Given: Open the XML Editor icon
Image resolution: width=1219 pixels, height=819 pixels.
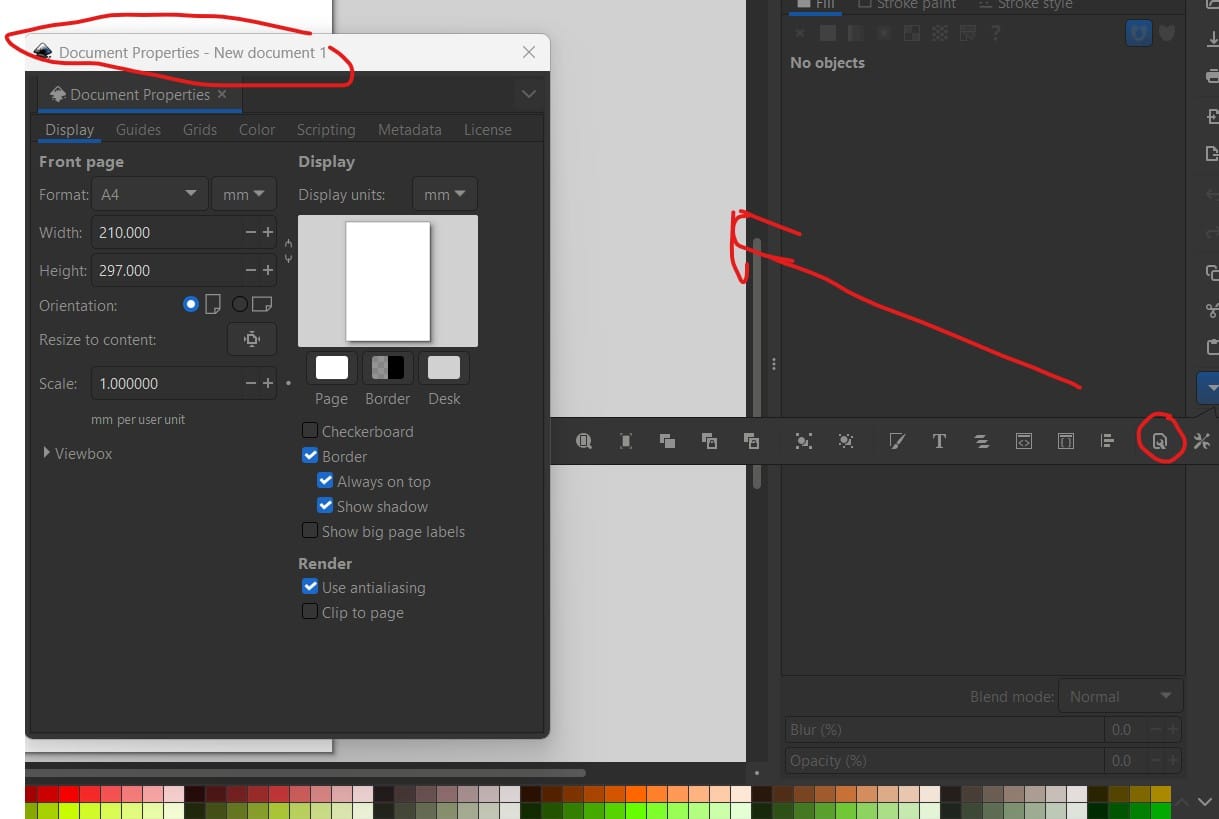Looking at the screenshot, I should pyautogui.click(x=1024, y=441).
